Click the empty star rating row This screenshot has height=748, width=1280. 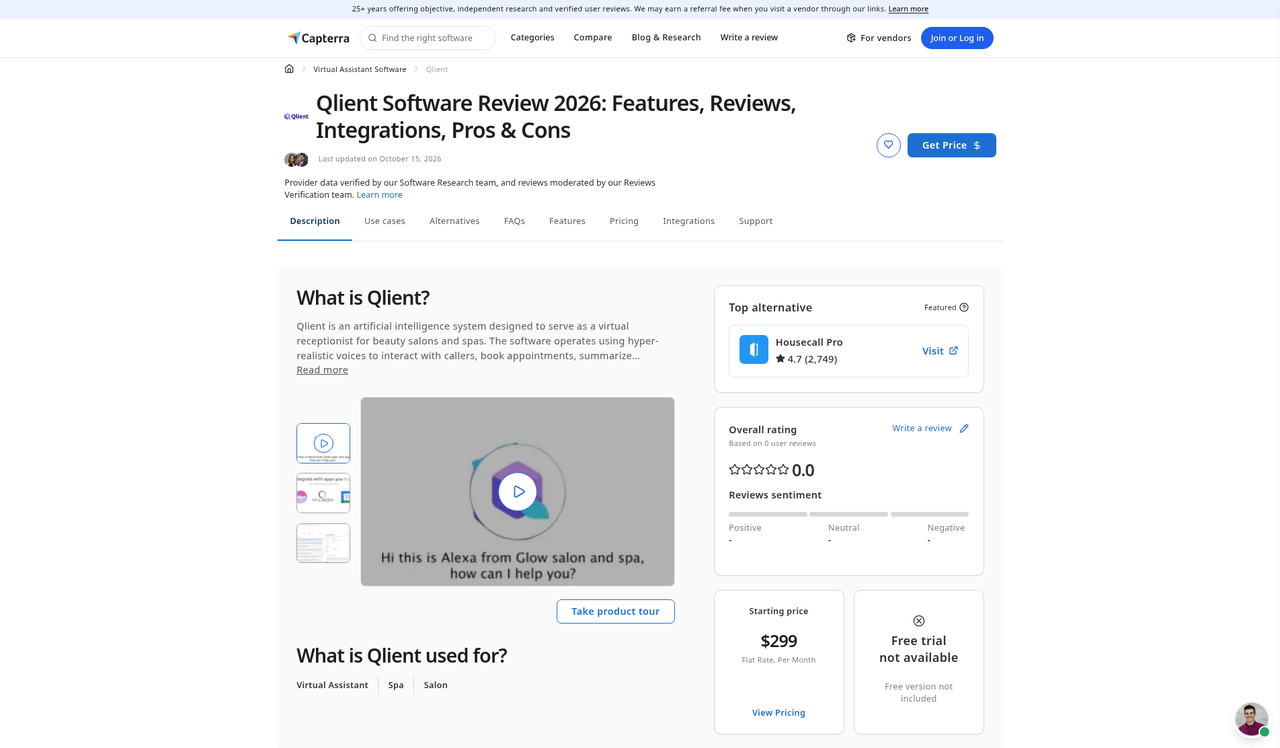click(x=759, y=470)
